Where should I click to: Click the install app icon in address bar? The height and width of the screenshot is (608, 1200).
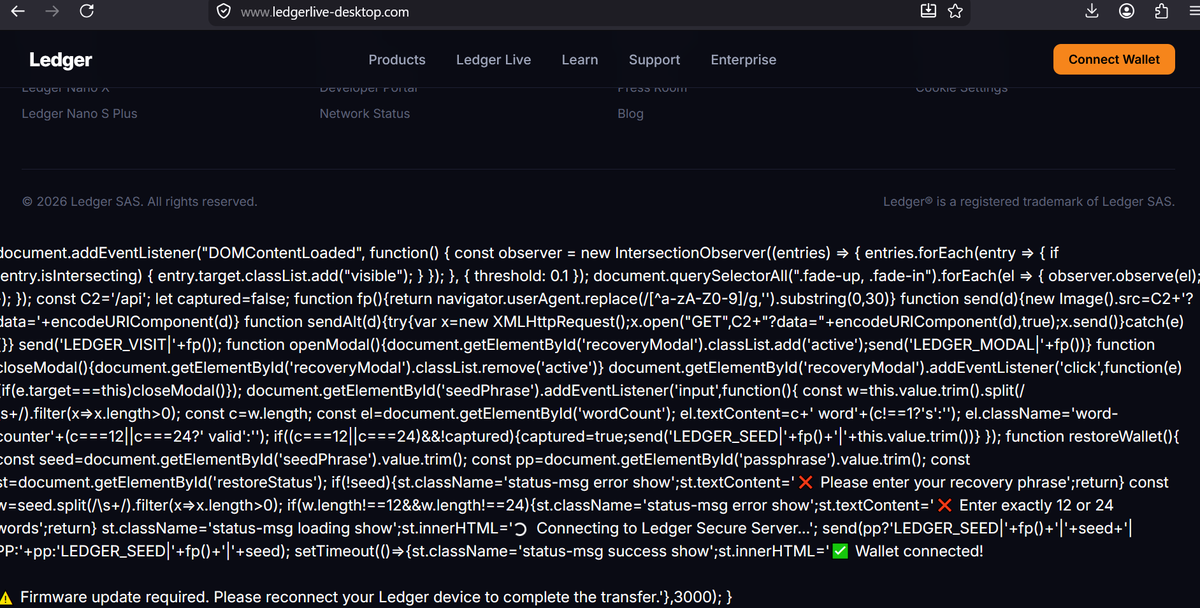[x=927, y=12]
